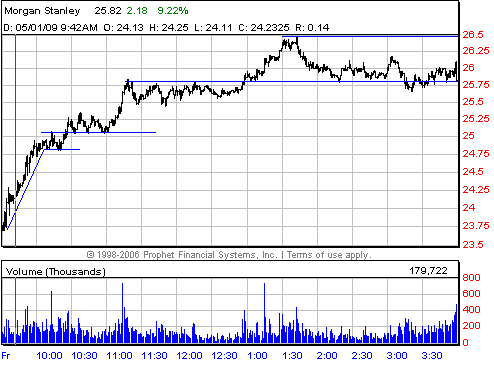Click the Volume (Thousands) panel label
The image size is (494, 373).
coord(55,272)
